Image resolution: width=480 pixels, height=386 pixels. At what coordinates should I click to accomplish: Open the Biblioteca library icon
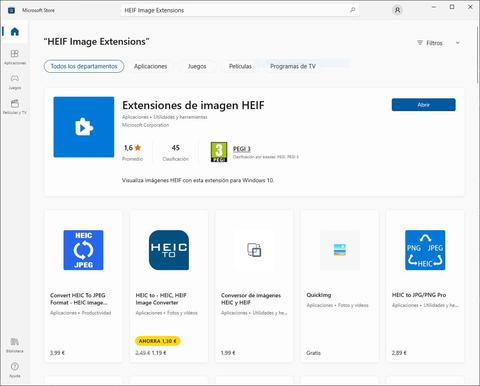(x=15, y=345)
